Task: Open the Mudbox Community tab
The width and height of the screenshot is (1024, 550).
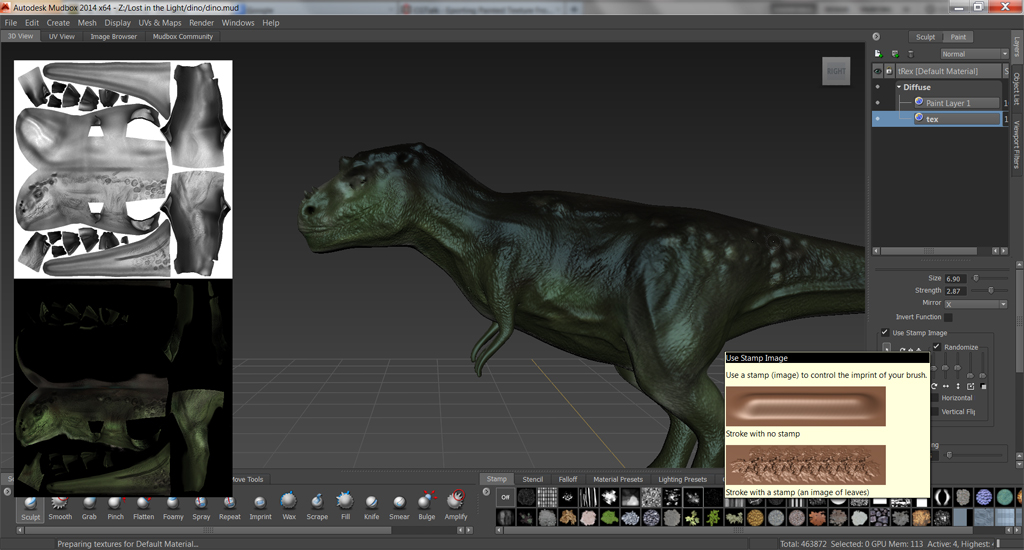Action: 183,37
